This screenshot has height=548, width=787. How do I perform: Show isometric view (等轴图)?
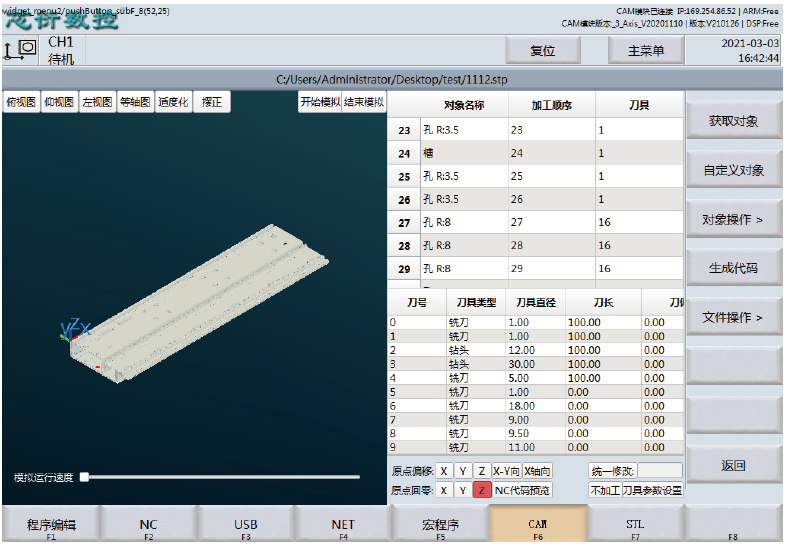point(135,102)
